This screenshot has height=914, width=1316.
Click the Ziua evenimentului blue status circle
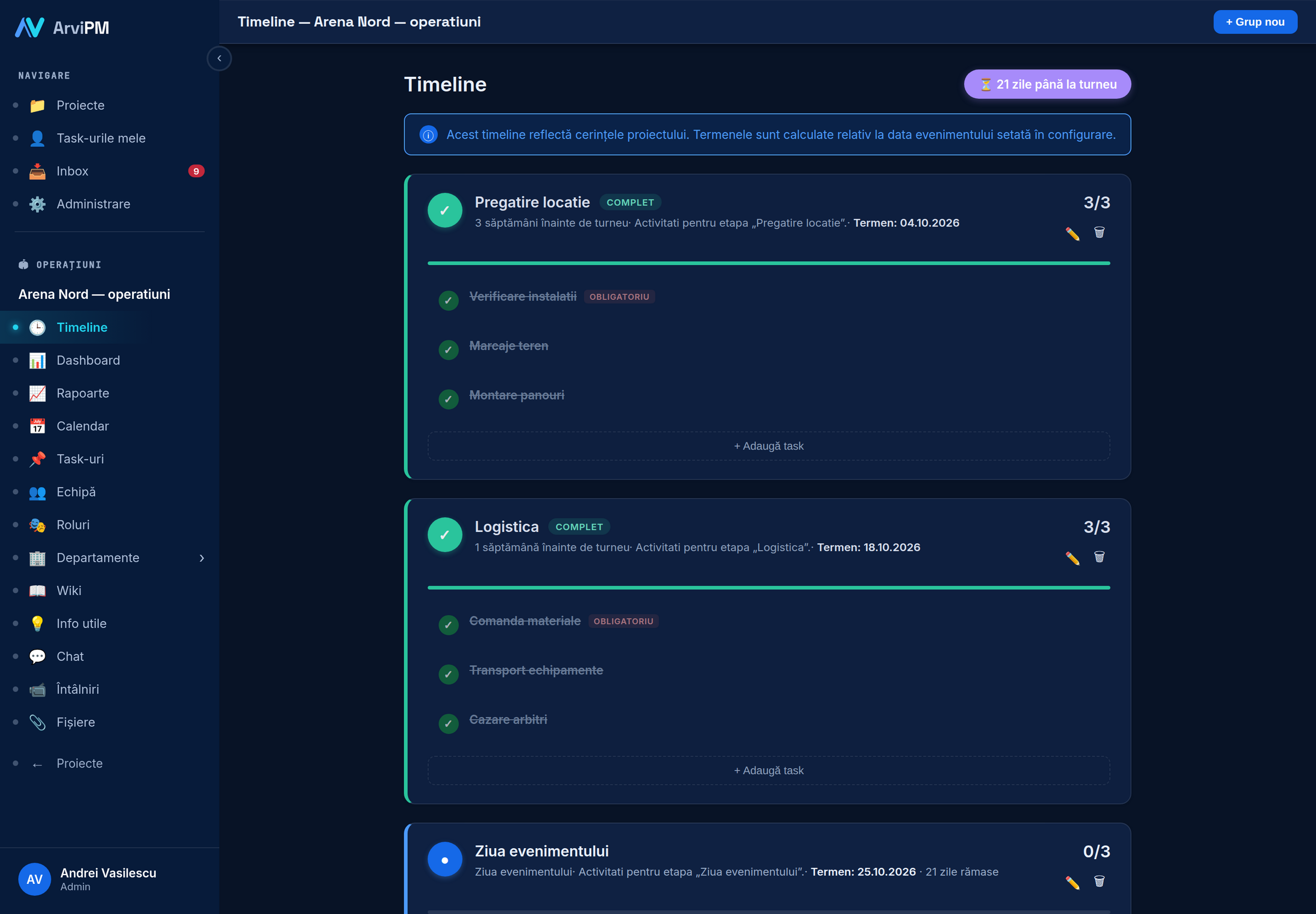tap(445, 860)
